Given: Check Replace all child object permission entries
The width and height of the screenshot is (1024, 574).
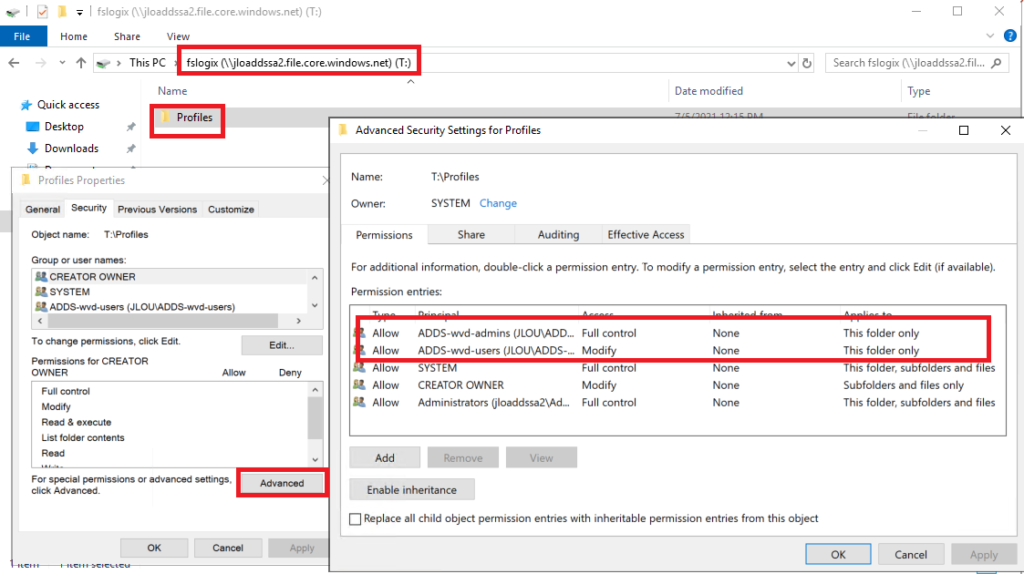Looking at the screenshot, I should click(355, 519).
